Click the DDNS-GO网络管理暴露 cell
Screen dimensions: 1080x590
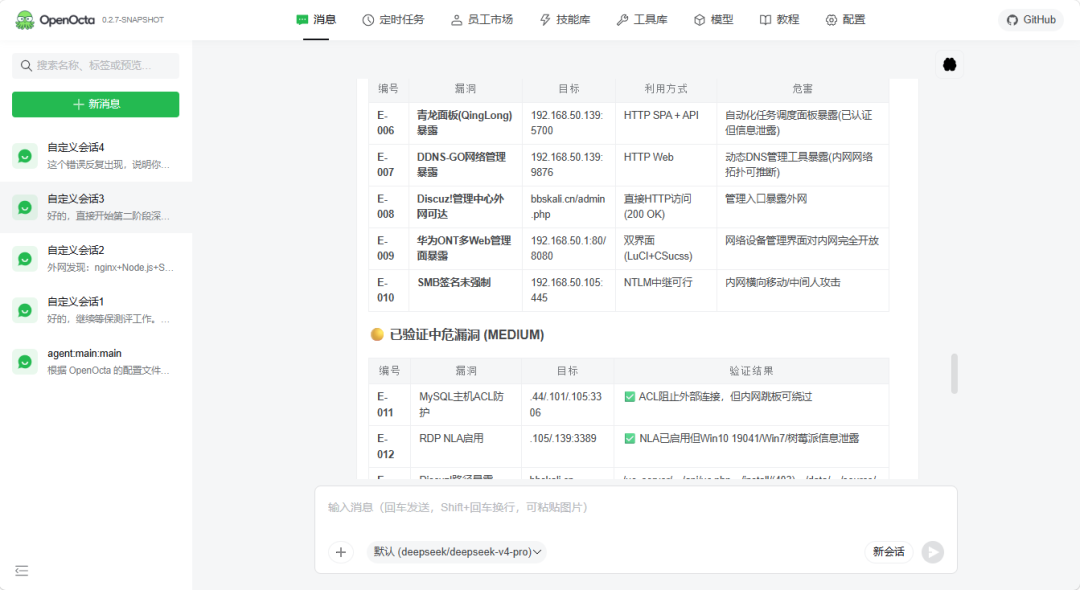465,165
